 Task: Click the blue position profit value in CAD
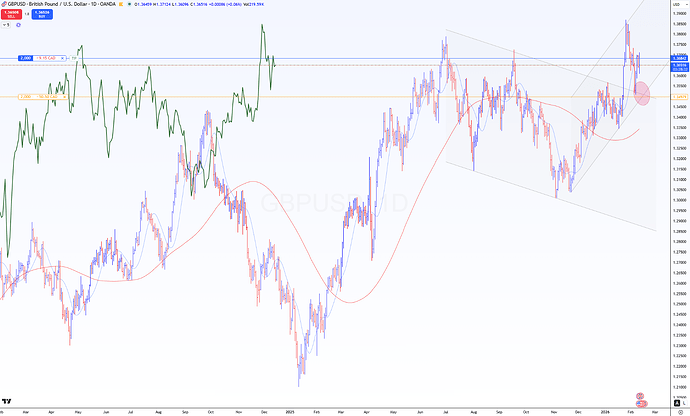click(x=46, y=58)
